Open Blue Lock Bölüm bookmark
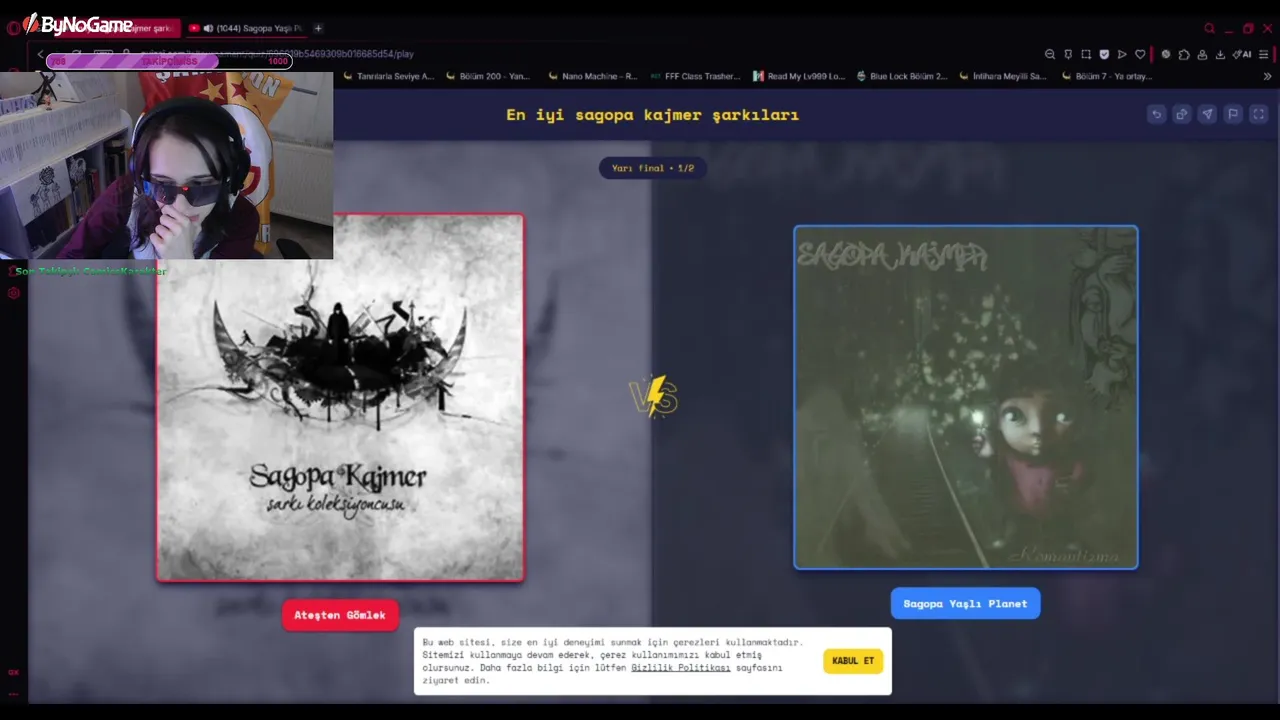The width and height of the screenshot is (1280, 720). click(902, 76)
